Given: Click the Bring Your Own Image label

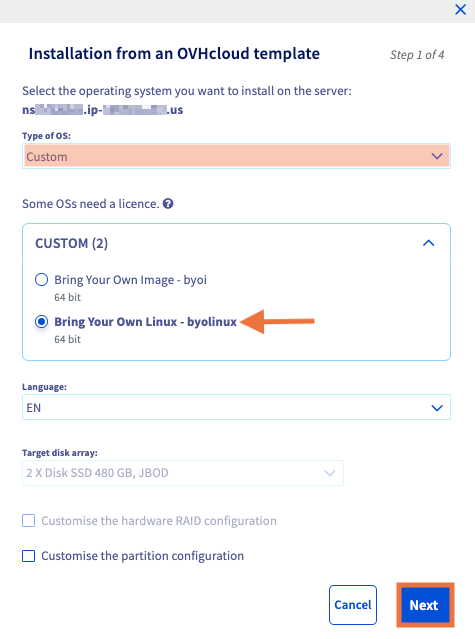Looking at the screenshot, I should pyautogui.click(x=130, y=280).
